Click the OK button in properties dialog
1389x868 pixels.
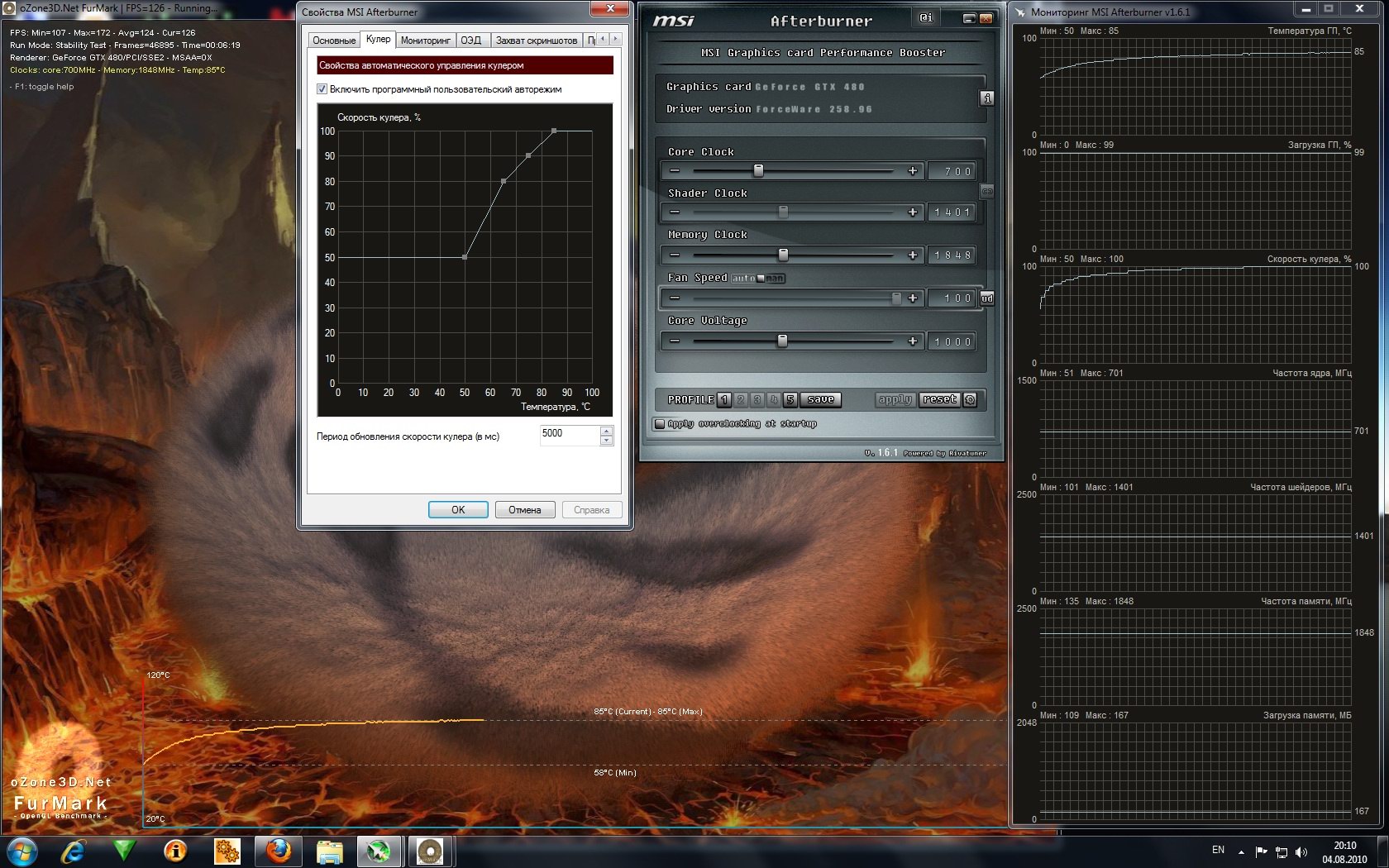[458, 510]
